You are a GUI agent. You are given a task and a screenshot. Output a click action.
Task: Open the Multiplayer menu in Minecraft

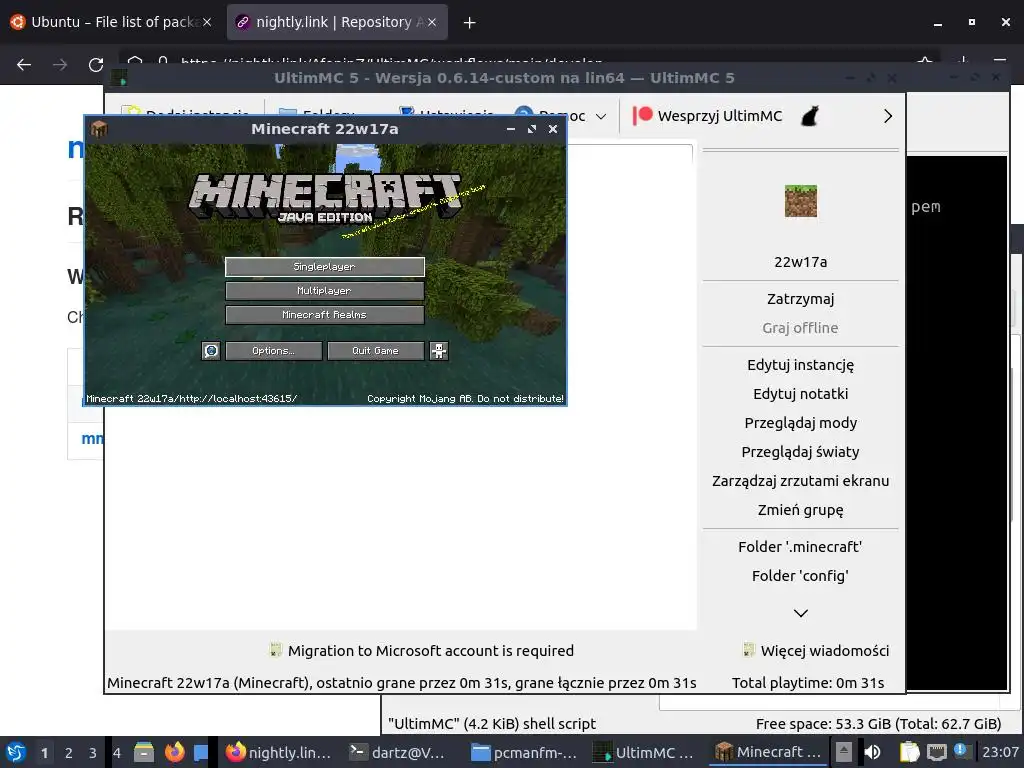325,291
